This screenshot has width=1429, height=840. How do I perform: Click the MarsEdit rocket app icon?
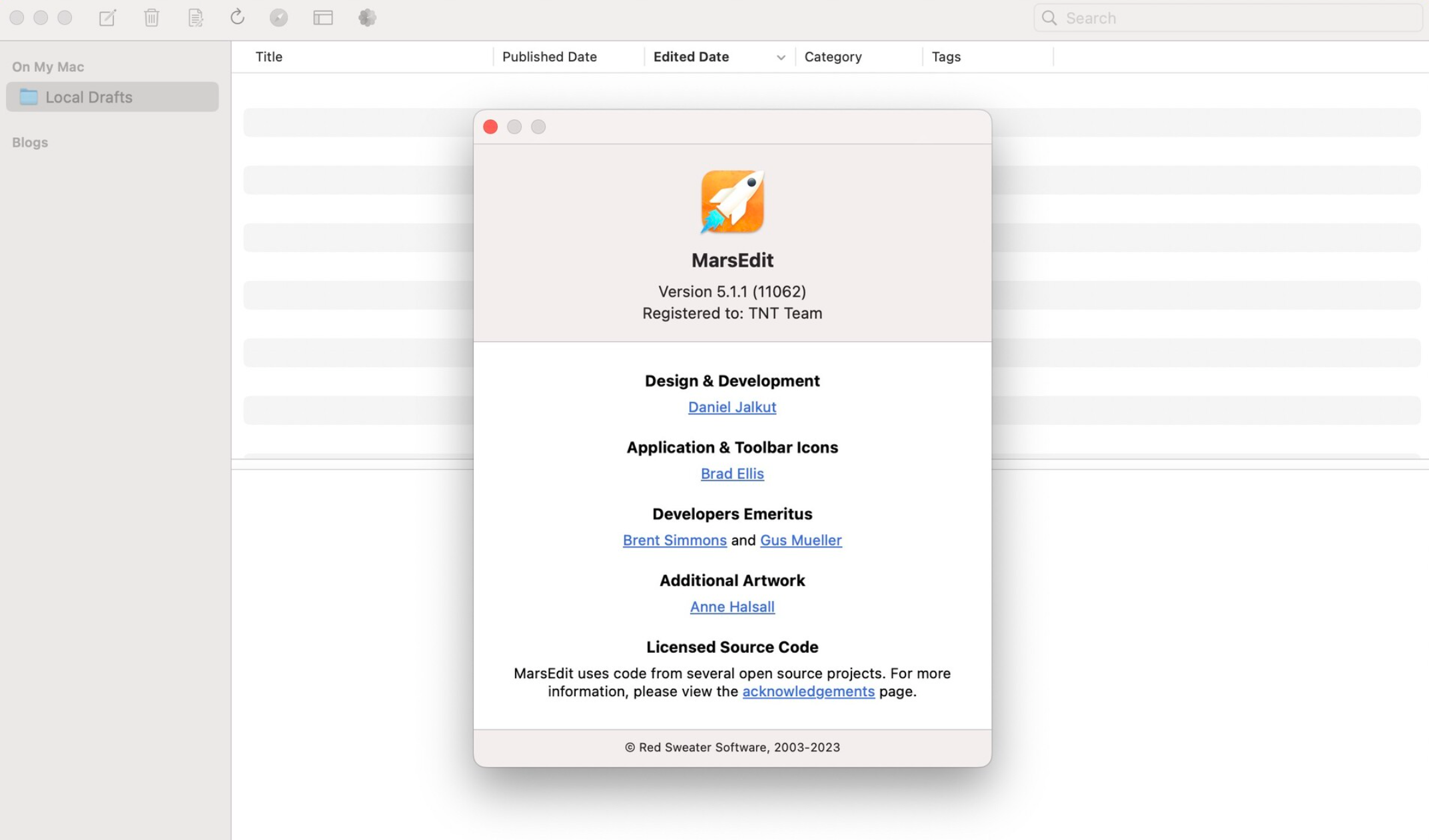731,201
